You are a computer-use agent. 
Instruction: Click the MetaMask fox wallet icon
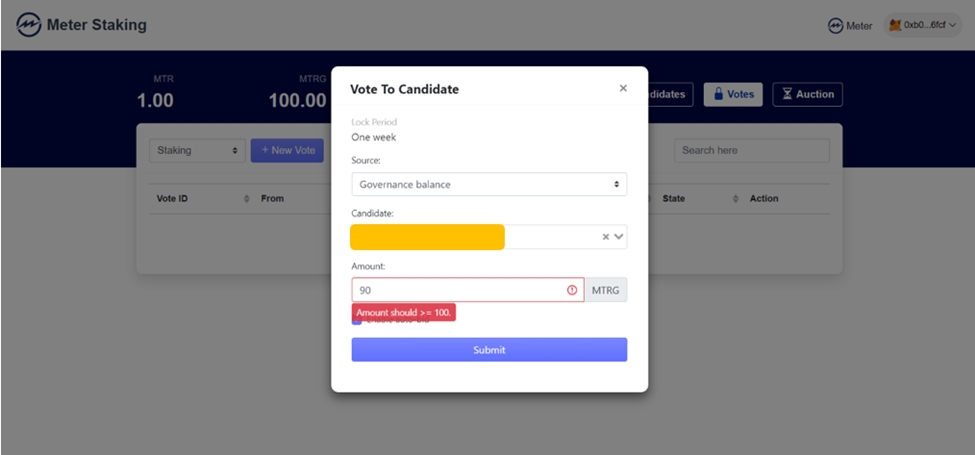894,25
